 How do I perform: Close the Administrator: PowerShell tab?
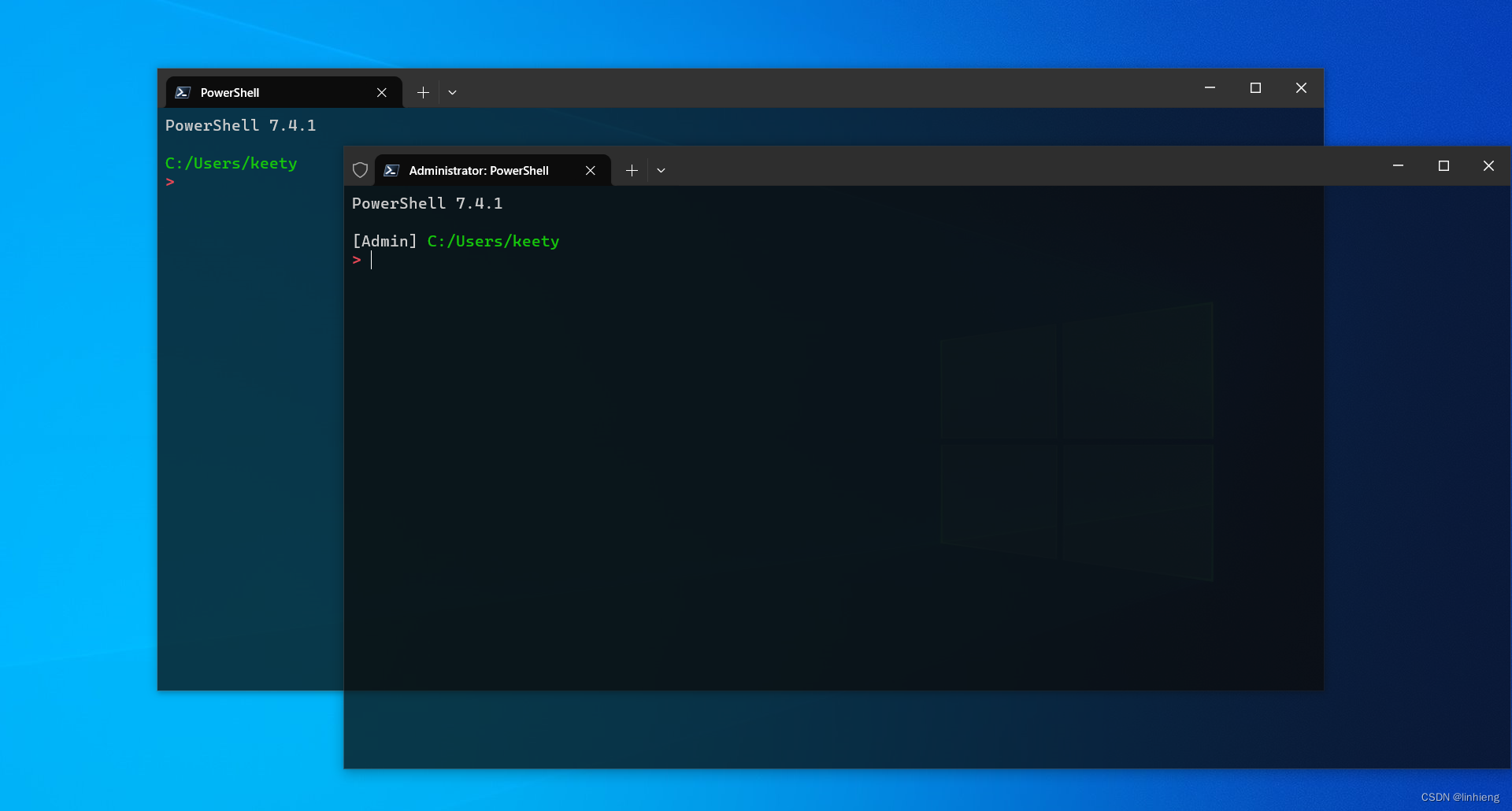click(x=591, y=171)
